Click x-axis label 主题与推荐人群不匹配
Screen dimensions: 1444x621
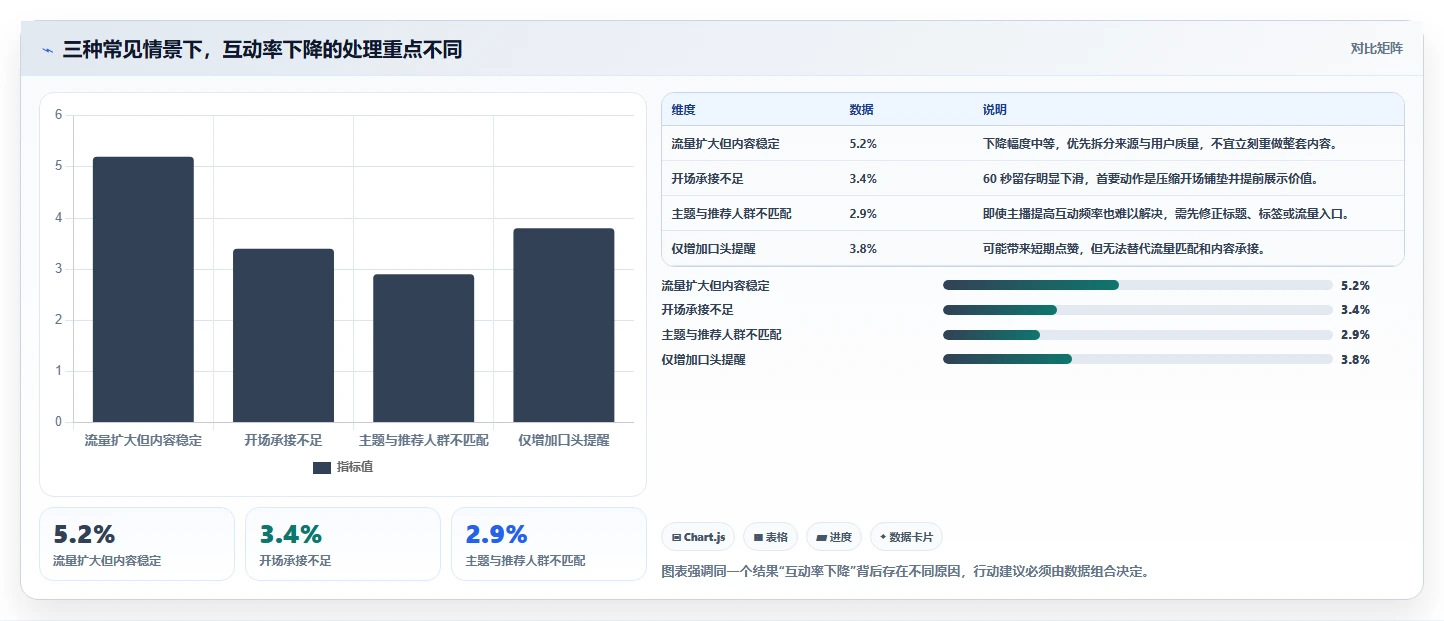(x=424, y=440)
